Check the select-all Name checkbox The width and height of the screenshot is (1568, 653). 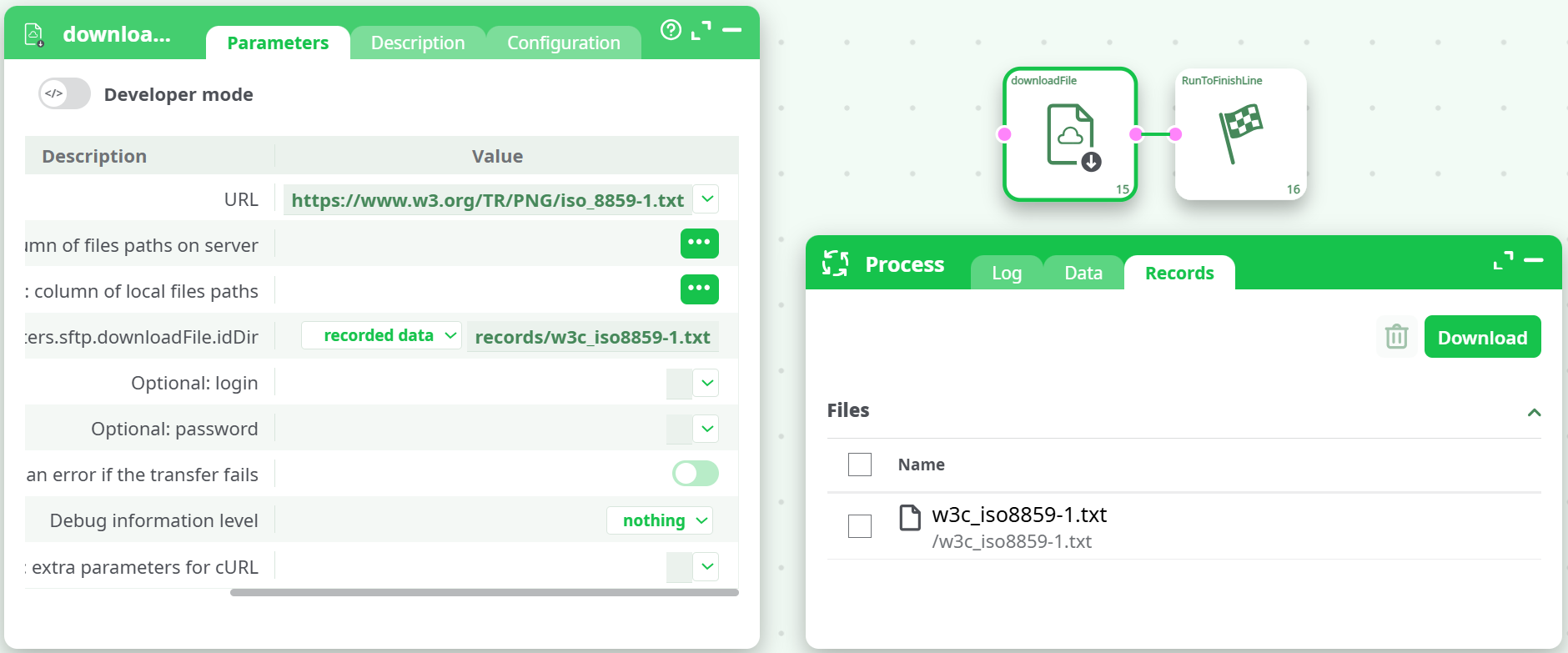click(x=860, y=465)
